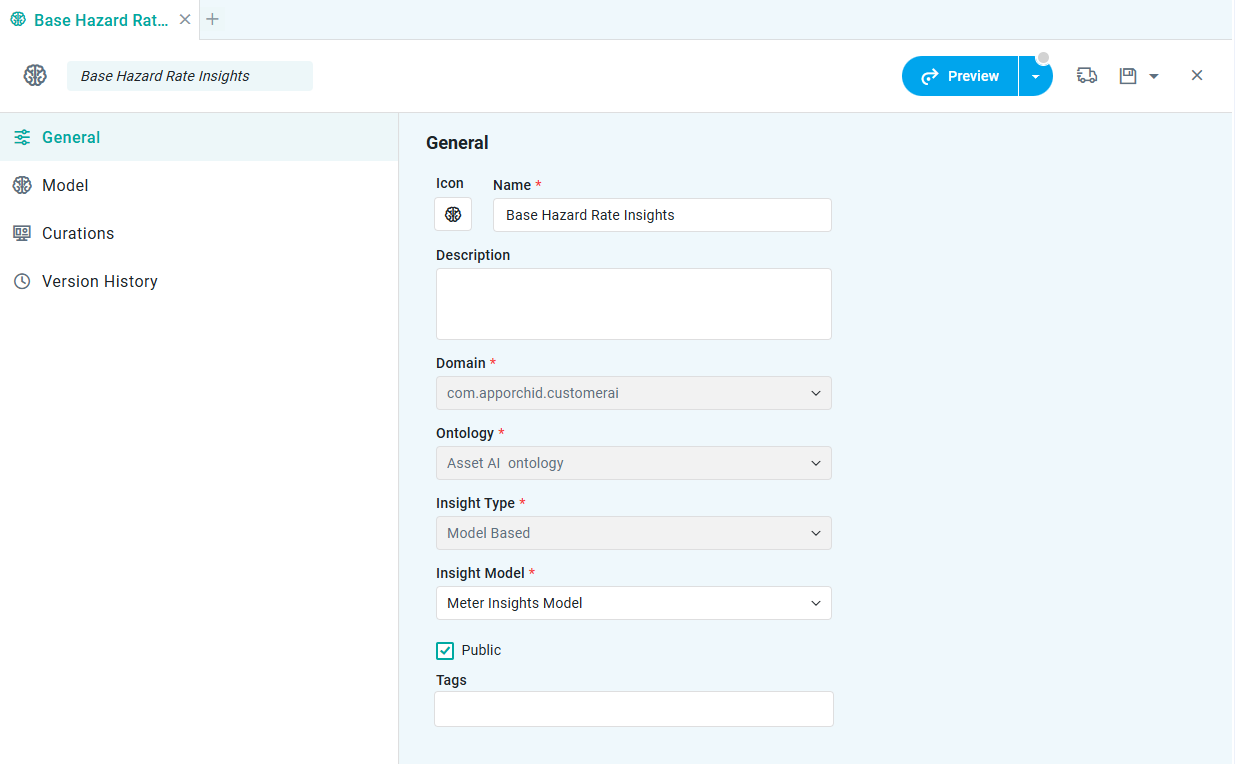Image resolution: width=1235 pixels, height=764 pixels.
Task: Open the Preview button dropdown arrow
Action: point(1035,77)
